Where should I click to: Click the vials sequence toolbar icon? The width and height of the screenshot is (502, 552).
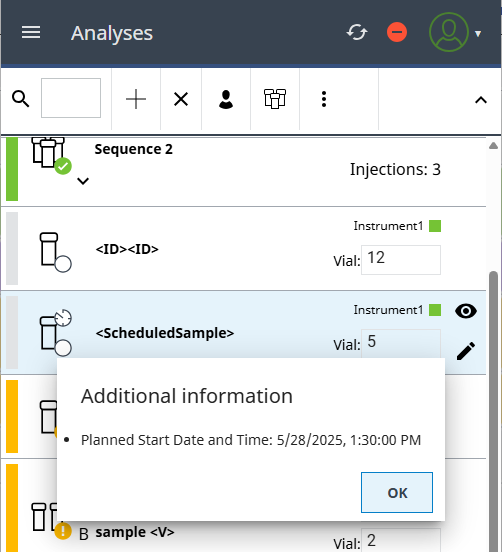point(275,99)
